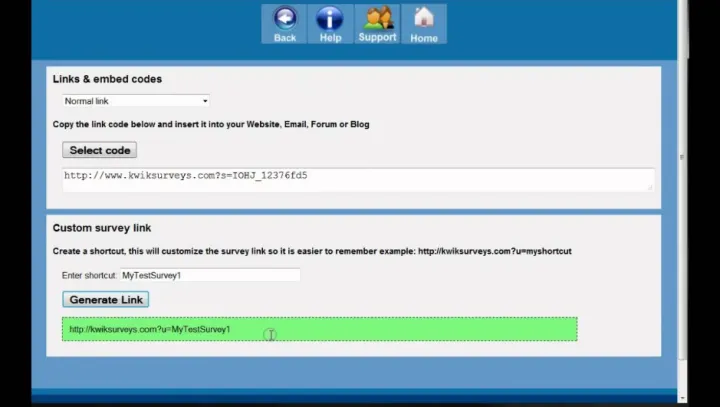Go to Home via house icon

pos(424,18)
